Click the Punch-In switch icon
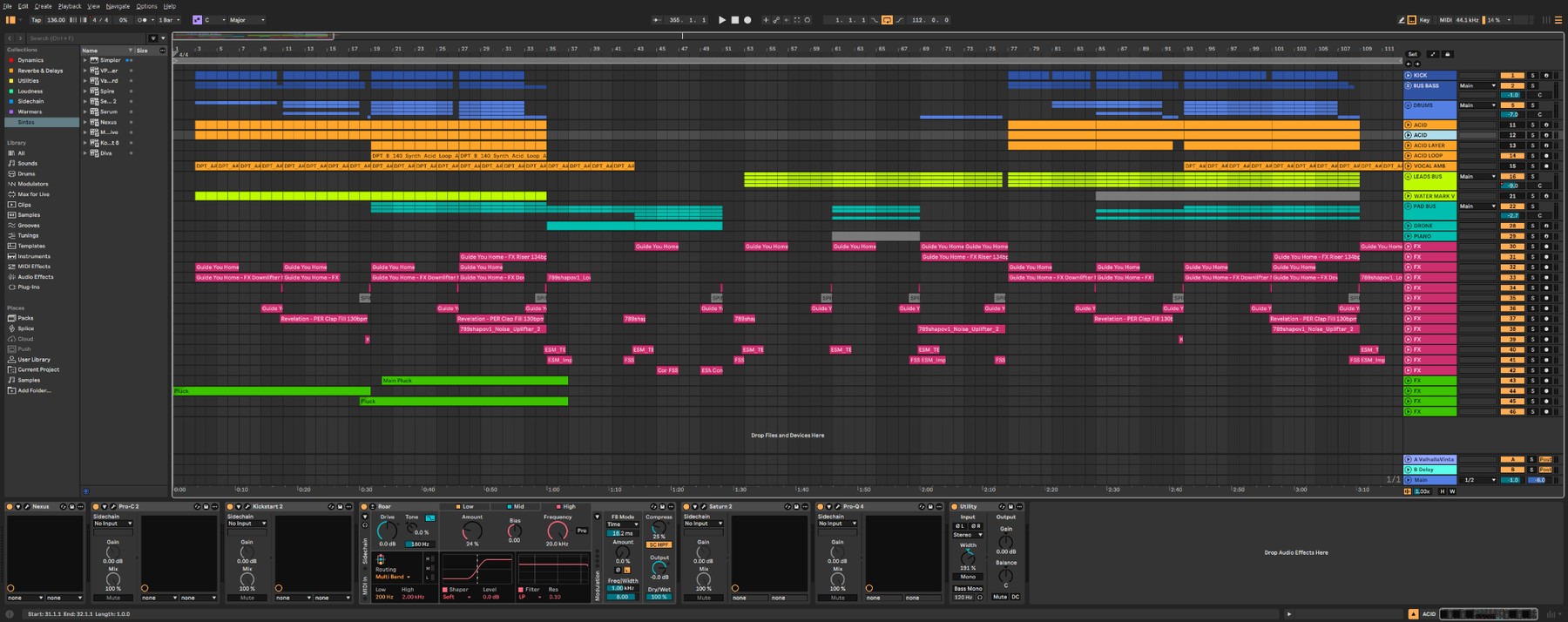The width and height of the screenshot is (1568, 622). [x=875, y=20]
